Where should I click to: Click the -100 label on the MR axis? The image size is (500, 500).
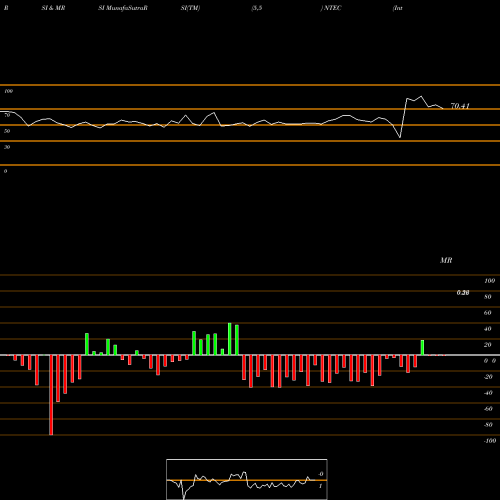(490, 441)
